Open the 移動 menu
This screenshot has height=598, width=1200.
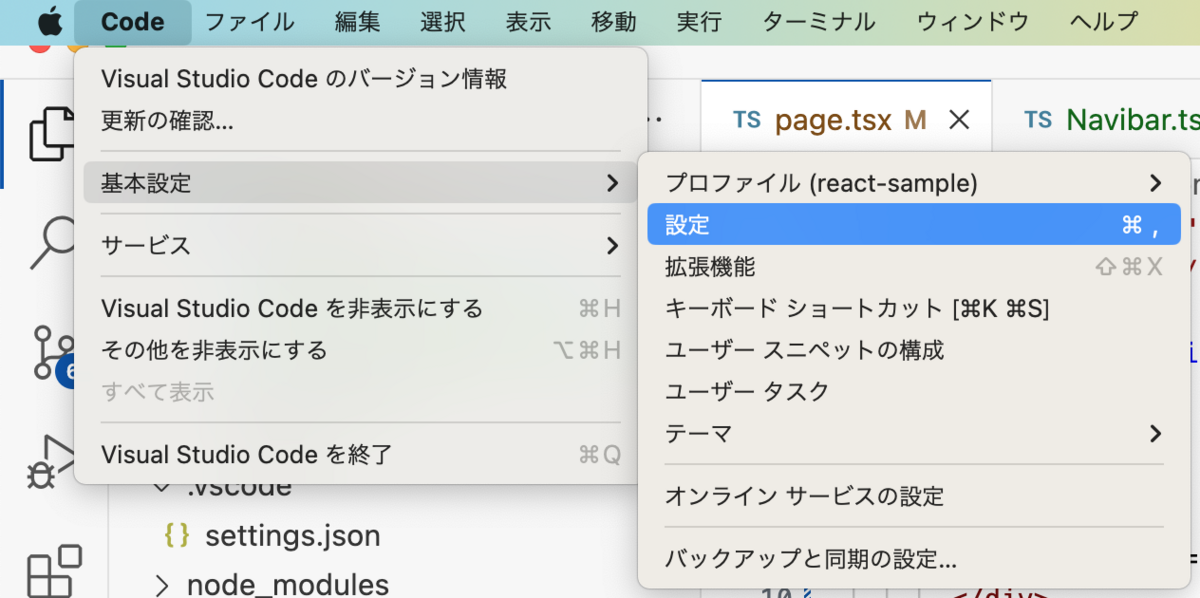tap(614, 21)
